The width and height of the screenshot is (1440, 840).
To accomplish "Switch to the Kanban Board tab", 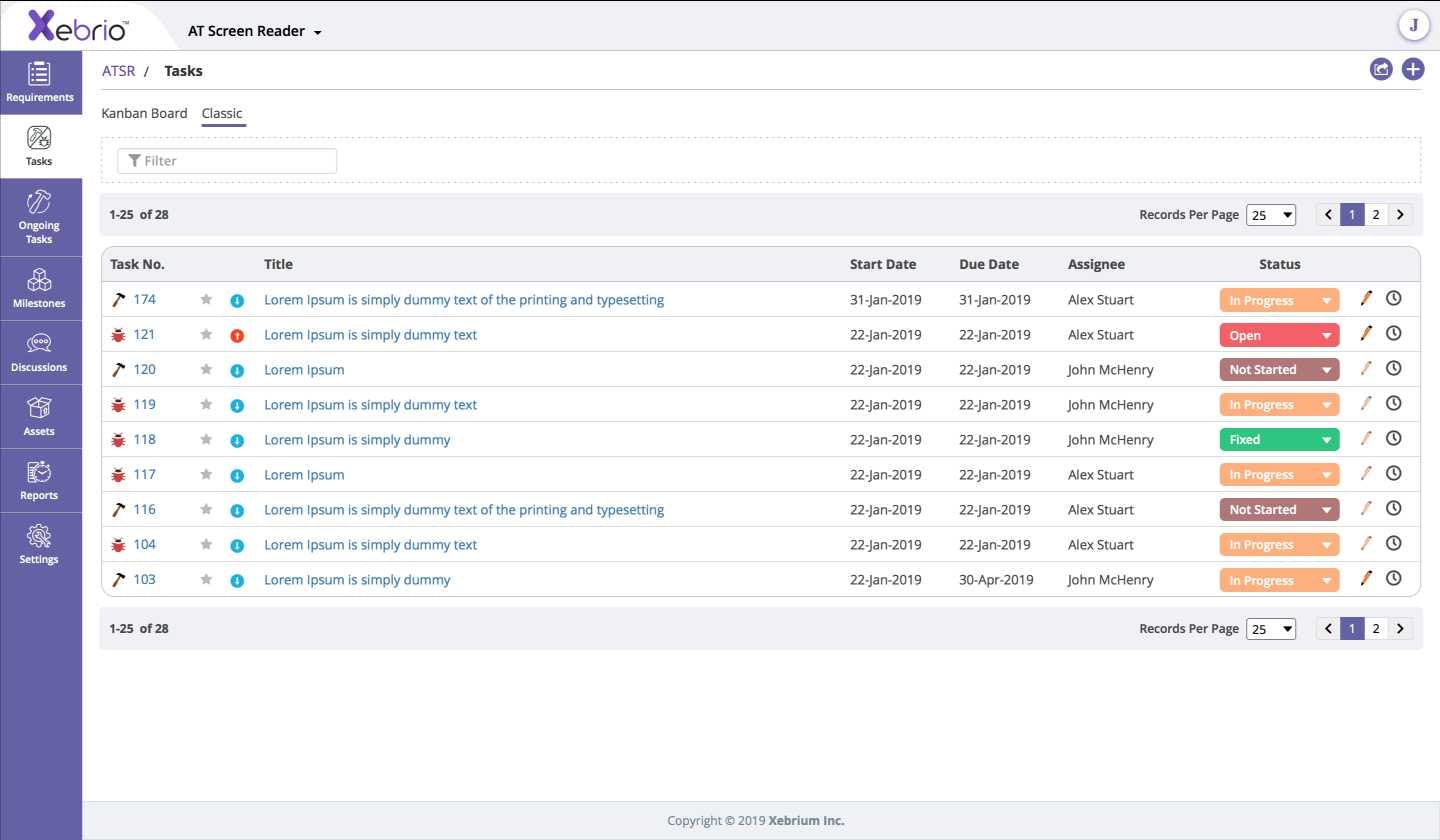I will pos(144,113).
